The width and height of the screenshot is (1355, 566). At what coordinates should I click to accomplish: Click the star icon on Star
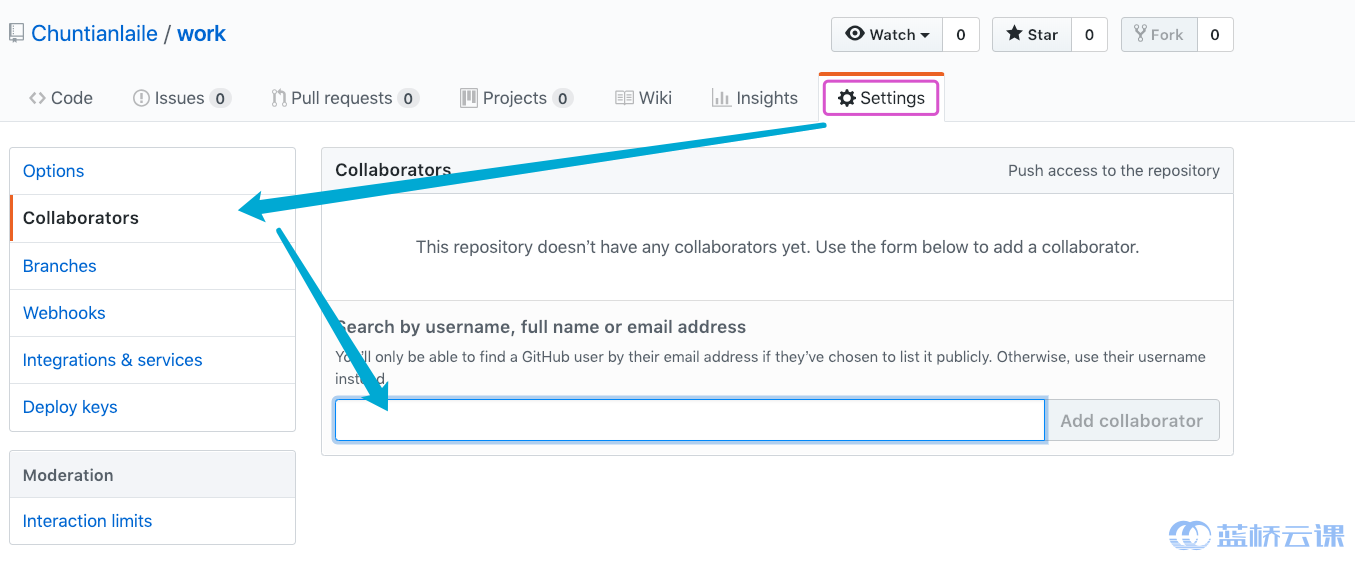pos(1014,33)
